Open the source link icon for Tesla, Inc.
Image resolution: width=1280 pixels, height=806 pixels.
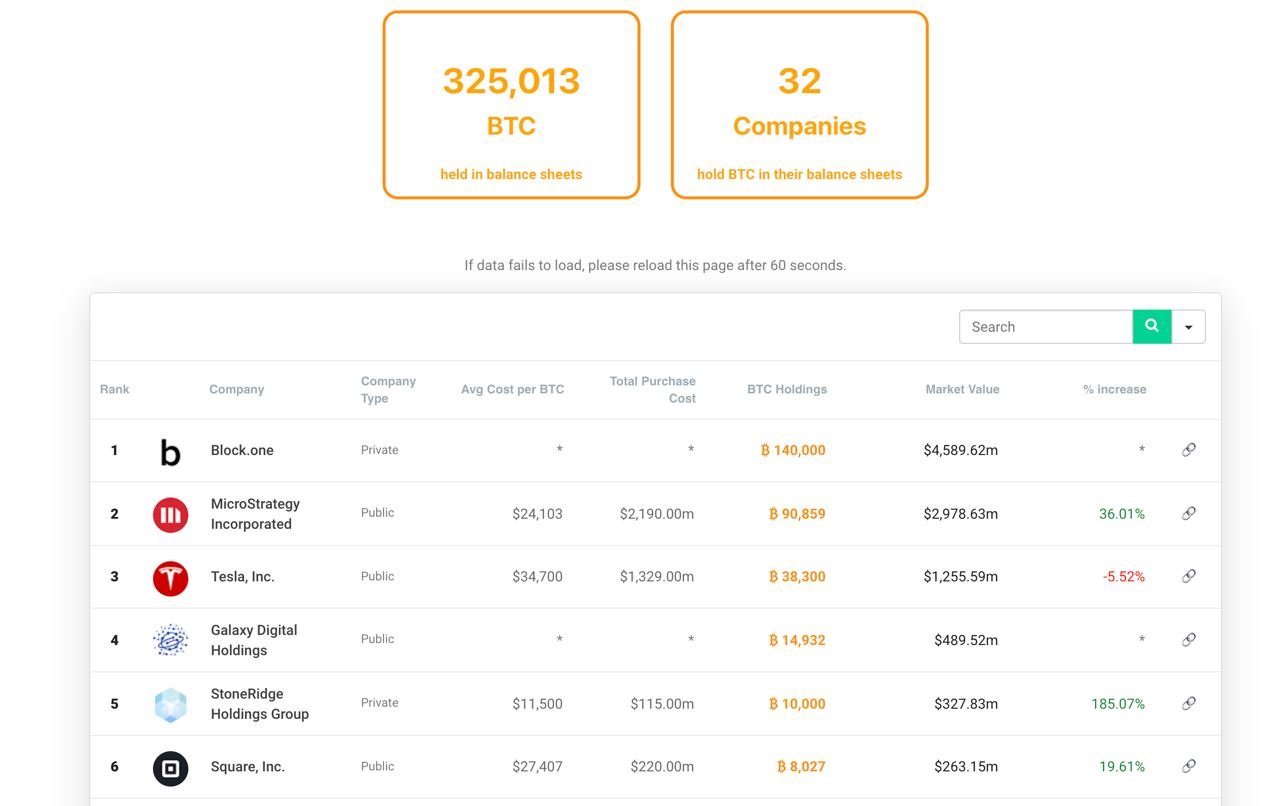1189,576
